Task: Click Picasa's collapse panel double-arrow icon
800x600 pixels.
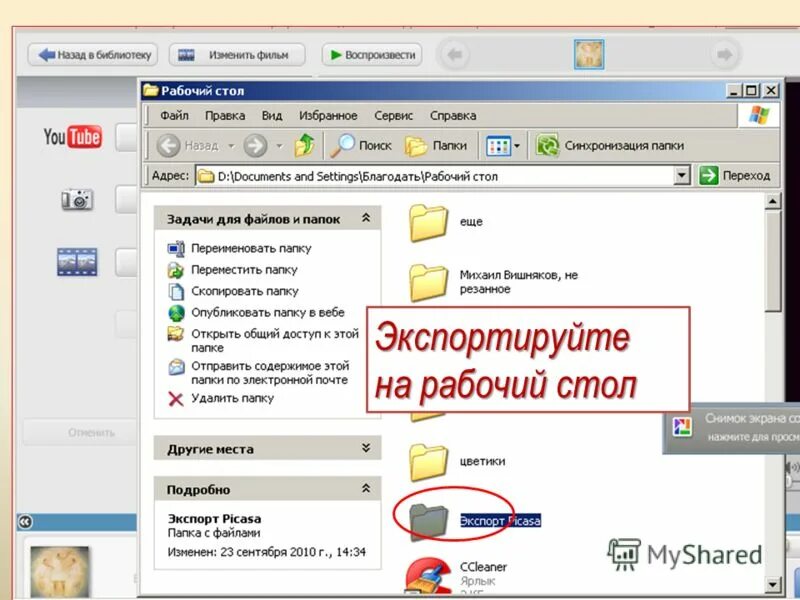Action: [x=25, y=521]
